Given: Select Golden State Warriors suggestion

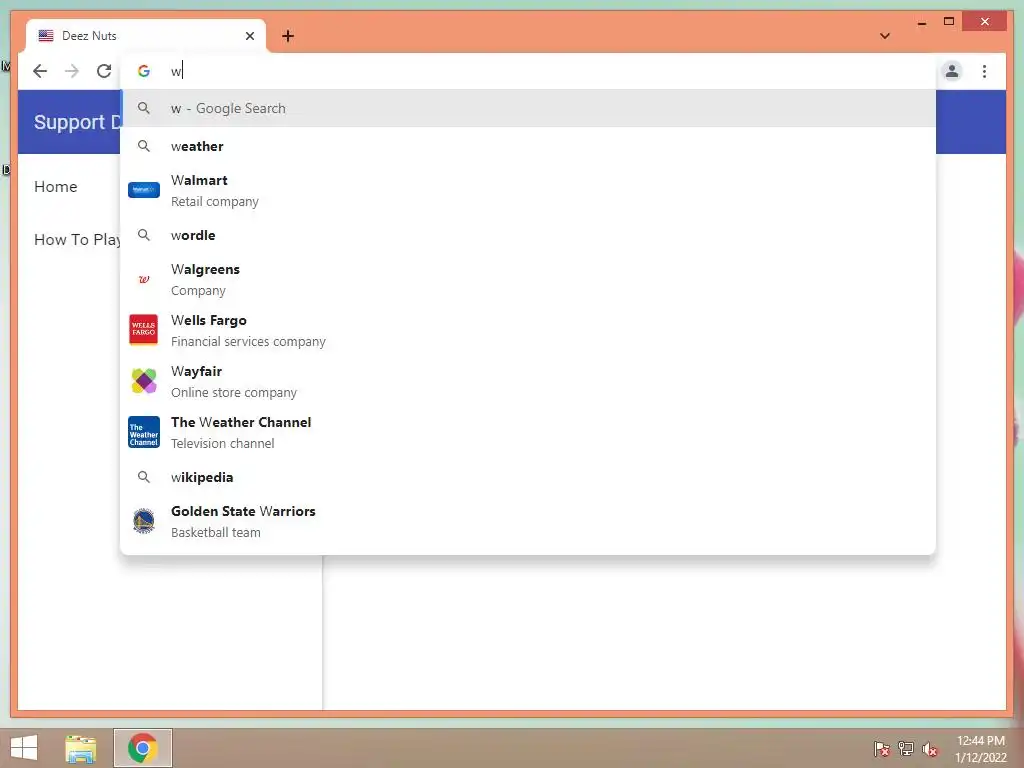Looking at the screenshot, I should 528,521.
